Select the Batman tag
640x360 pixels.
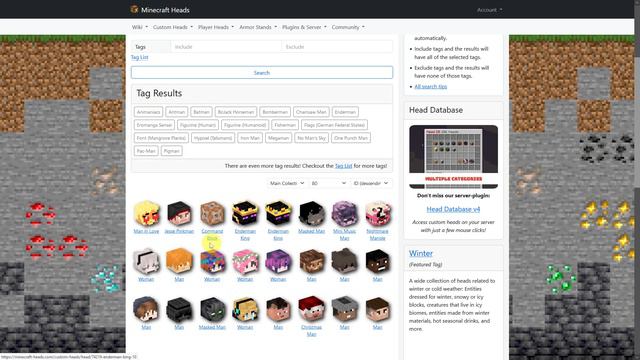click(x=201, y=112)
